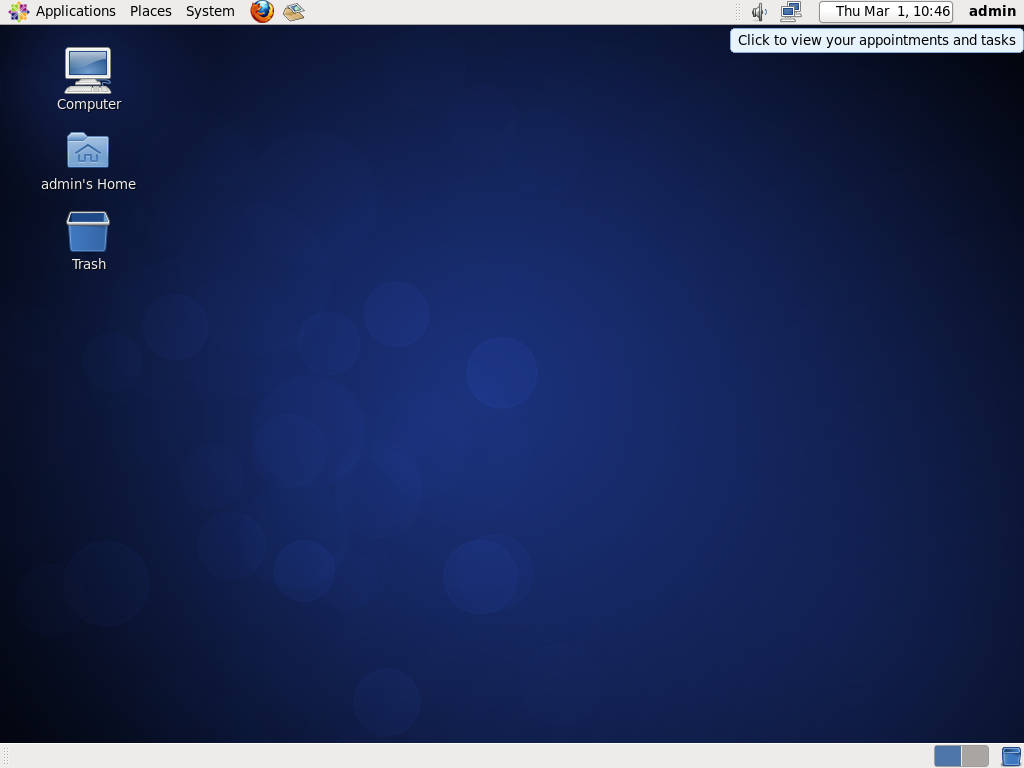Click the Applications menu logo icon
Screen dimensions: 1024x768
pyautogui.click(x=18, y=11)
